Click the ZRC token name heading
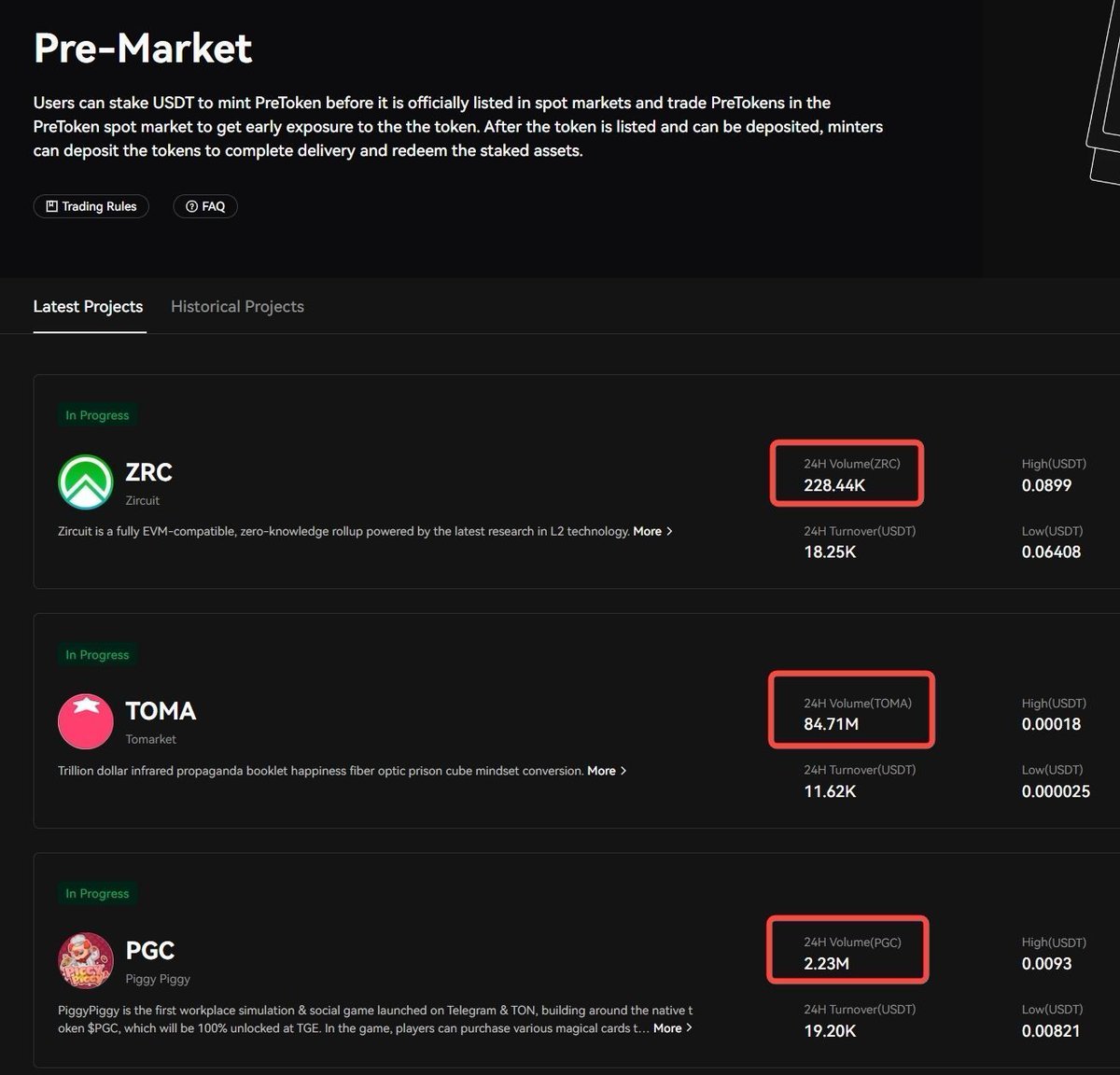 pyautogui.click(x=149, y=472)
